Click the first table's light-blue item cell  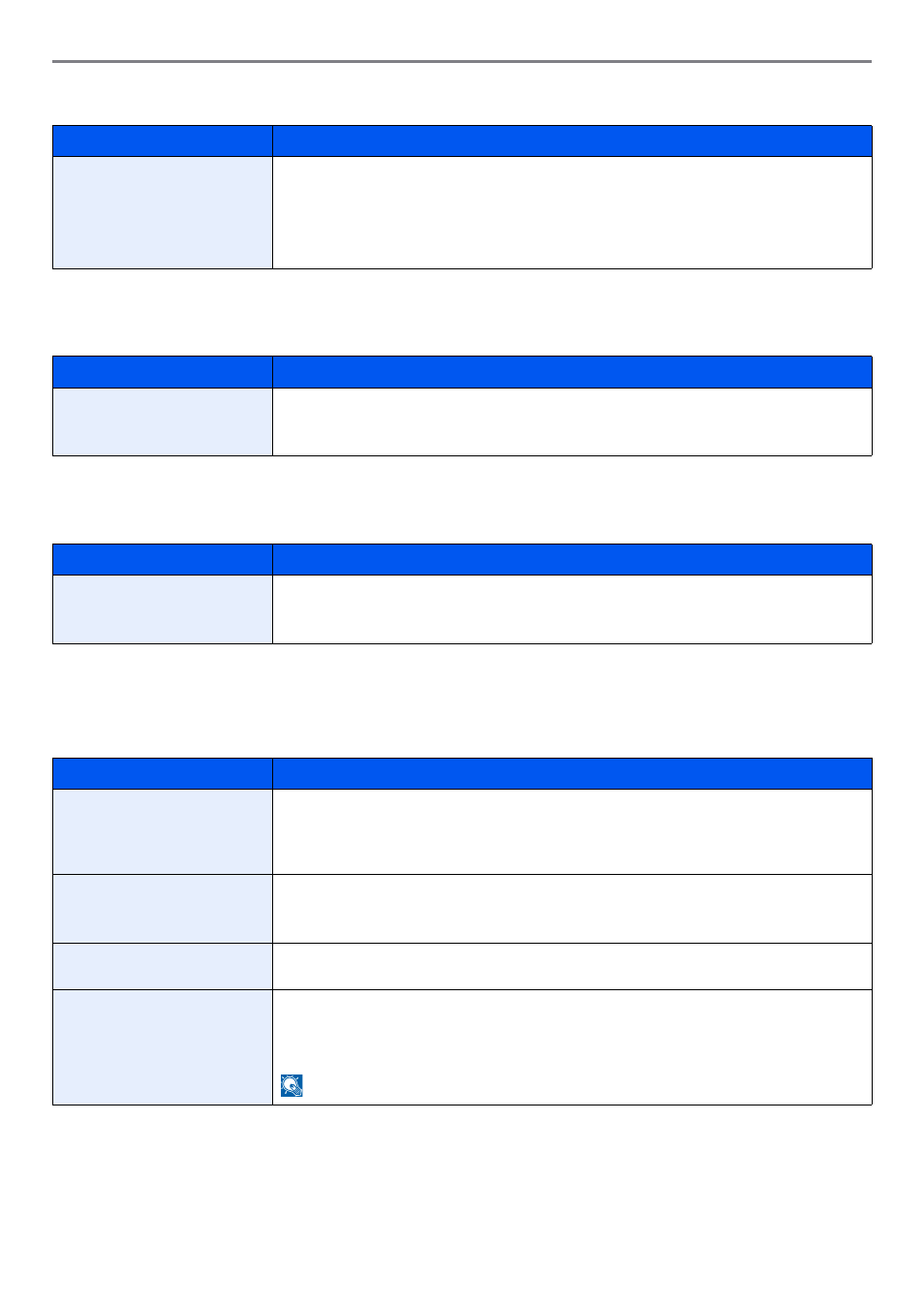tap(163, 213)
